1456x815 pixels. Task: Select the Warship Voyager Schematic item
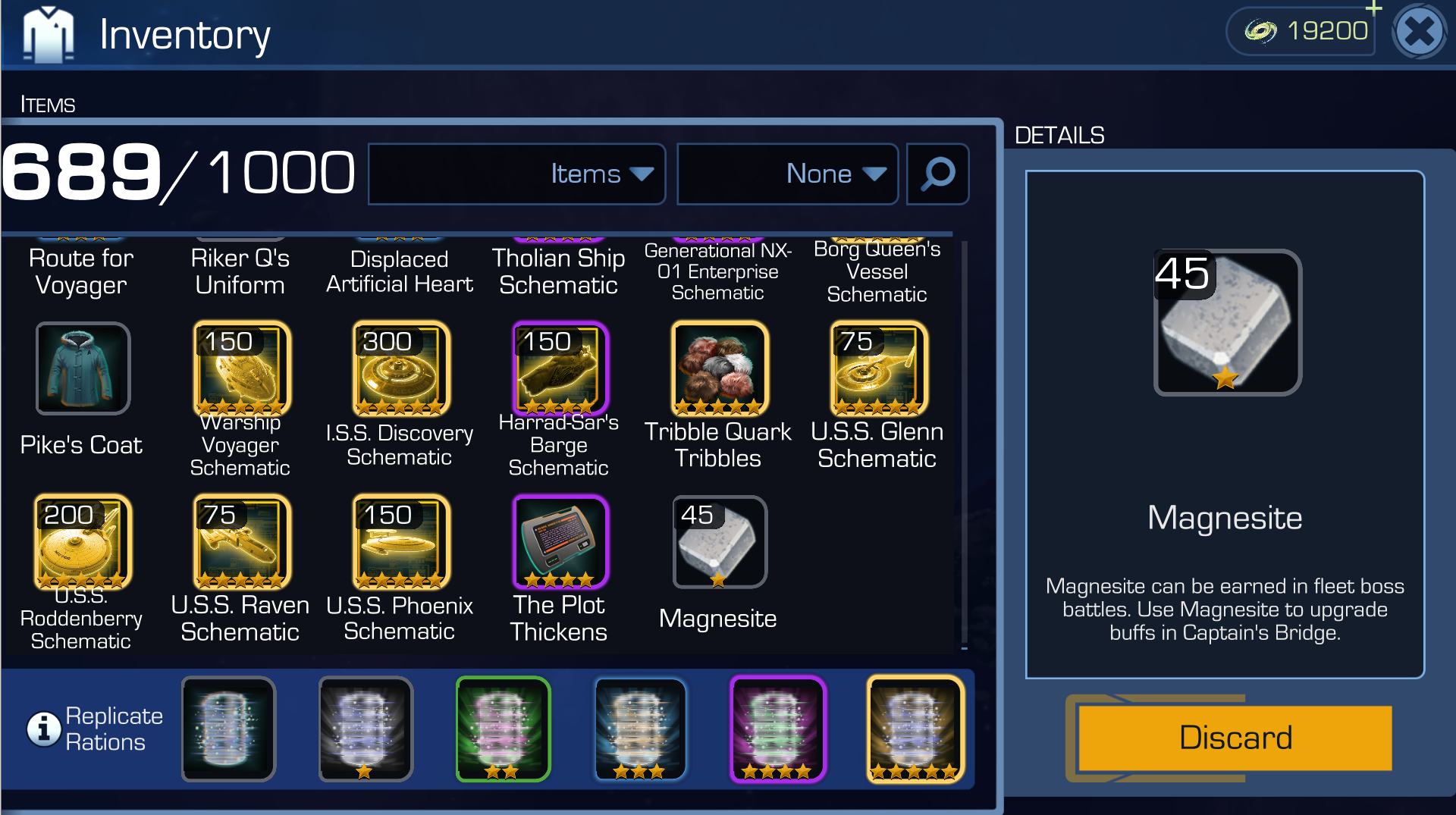[242, 368]
